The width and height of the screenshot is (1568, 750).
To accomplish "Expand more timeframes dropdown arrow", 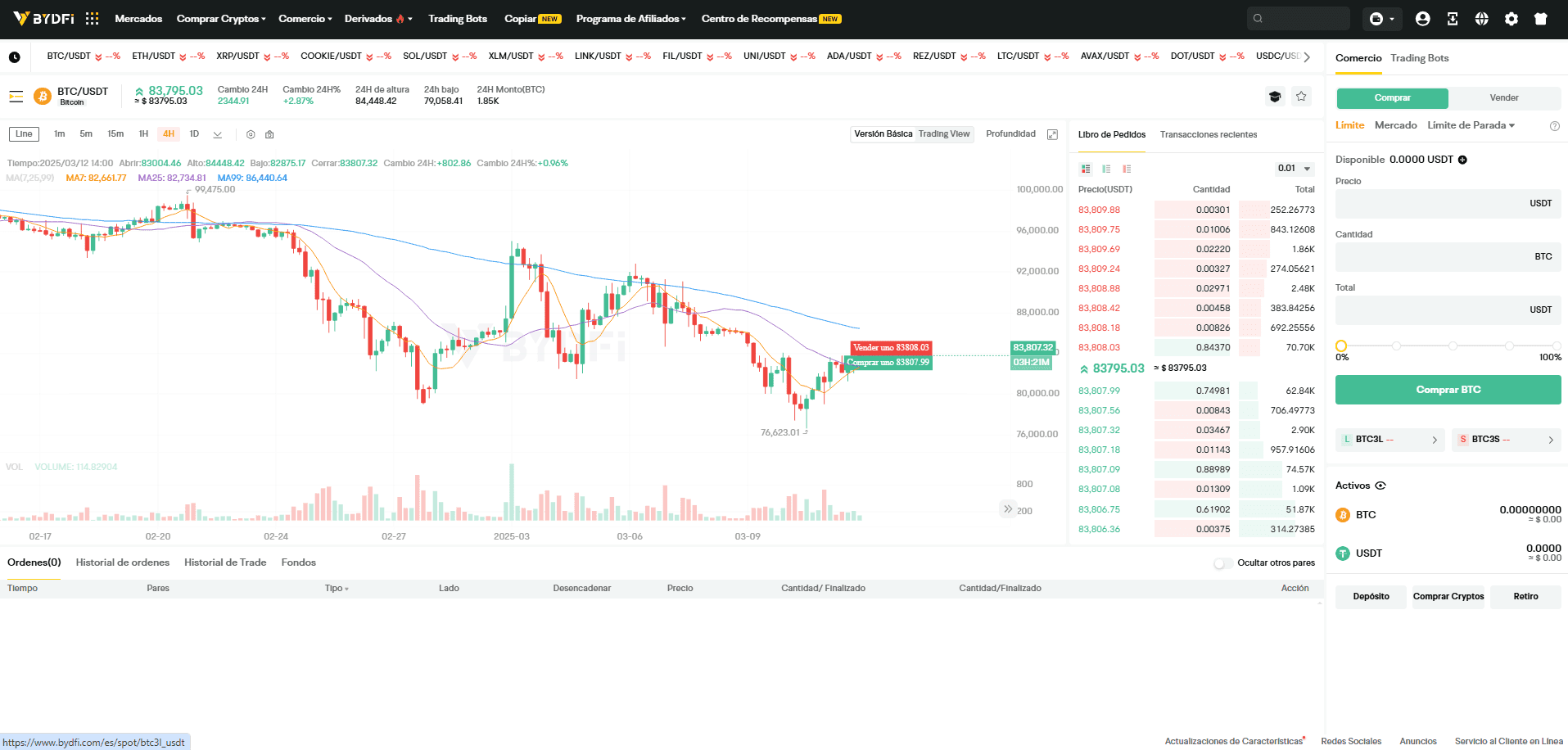I will coord(217,134).
